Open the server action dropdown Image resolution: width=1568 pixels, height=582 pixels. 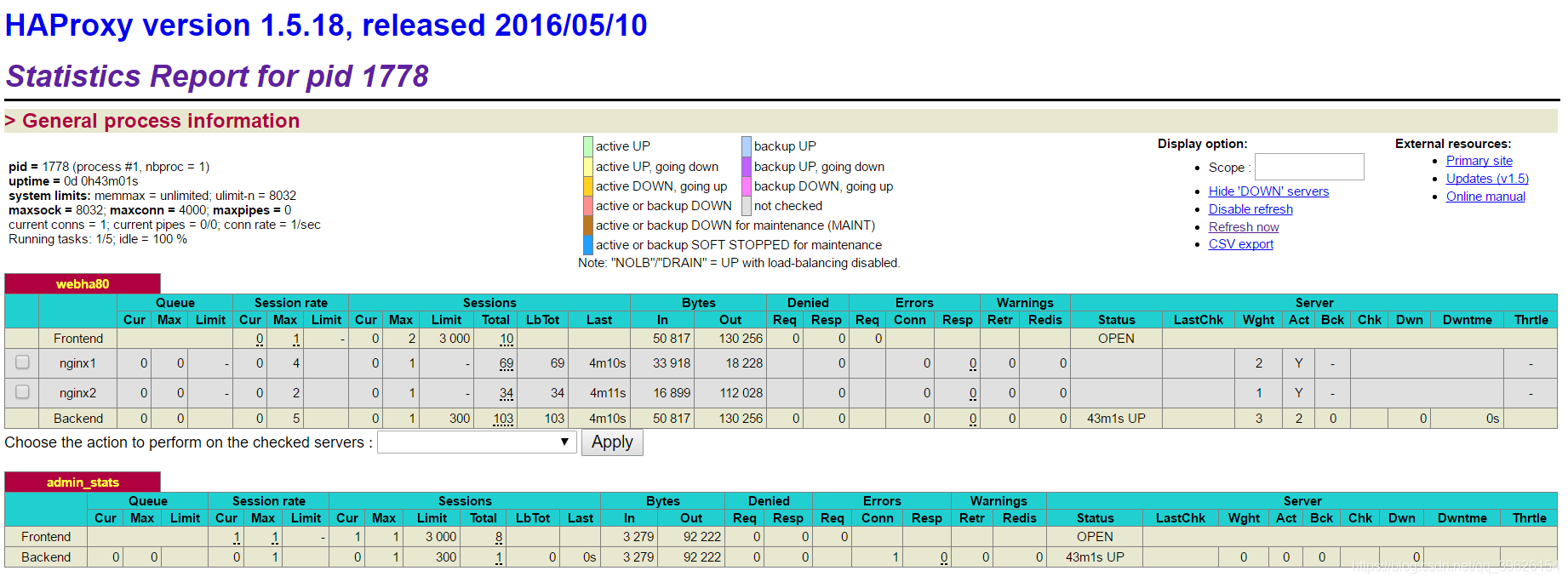click(x=477, y=442)
